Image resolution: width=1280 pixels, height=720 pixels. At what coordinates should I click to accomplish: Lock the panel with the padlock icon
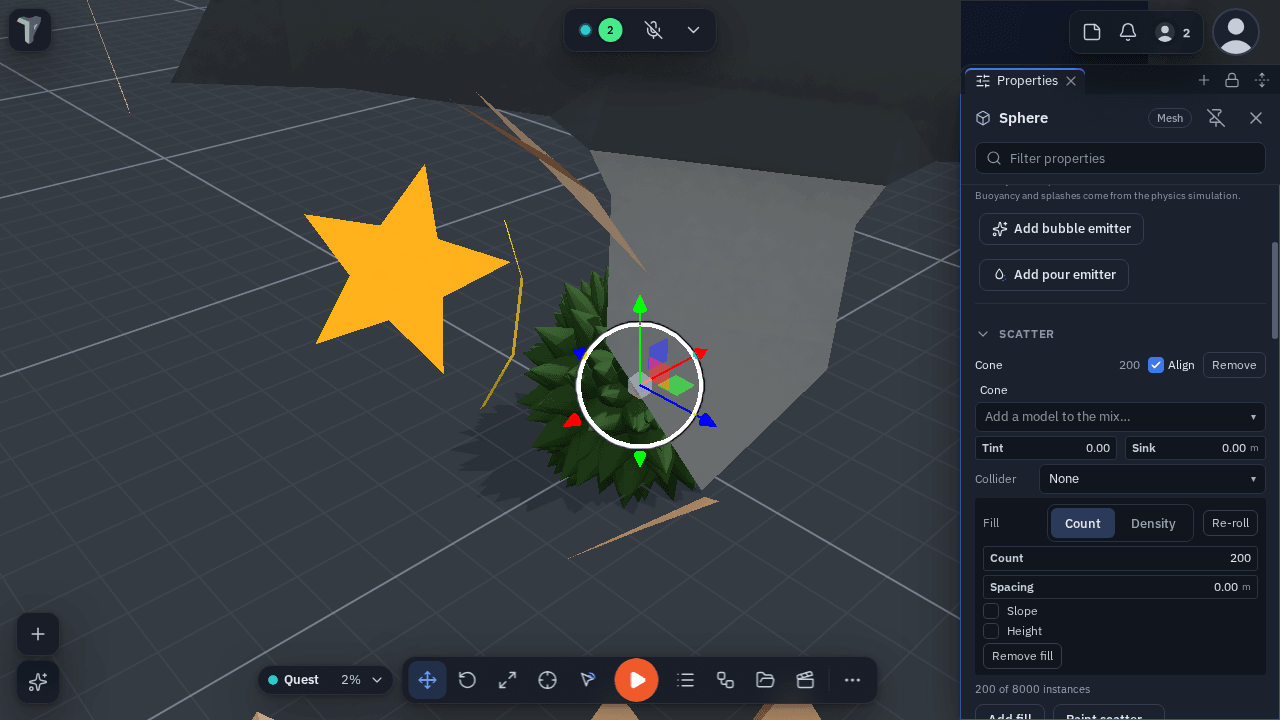1232,80
